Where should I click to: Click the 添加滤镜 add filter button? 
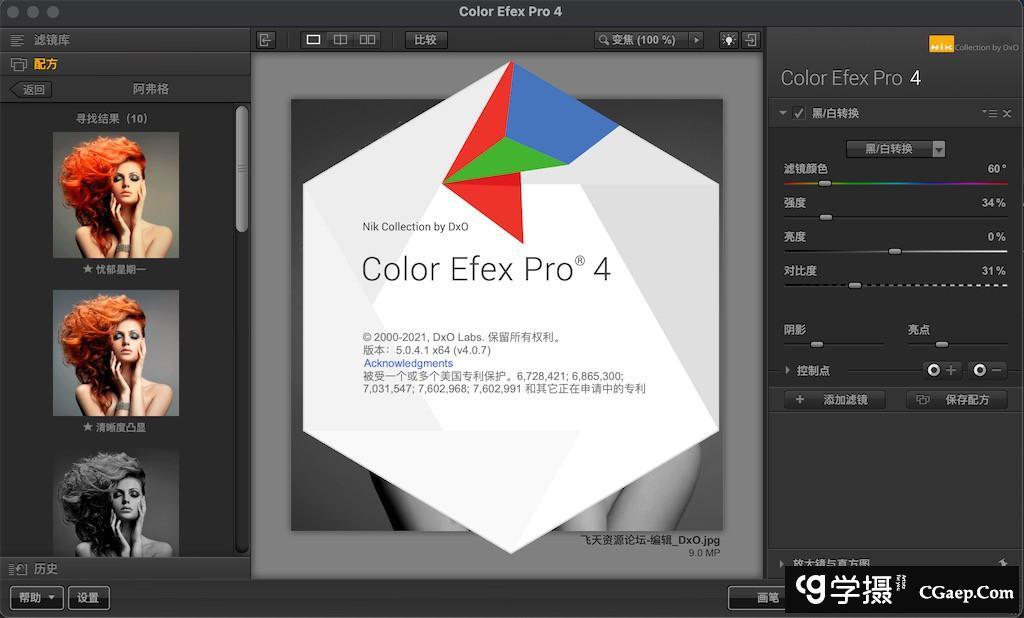[832, 400]
